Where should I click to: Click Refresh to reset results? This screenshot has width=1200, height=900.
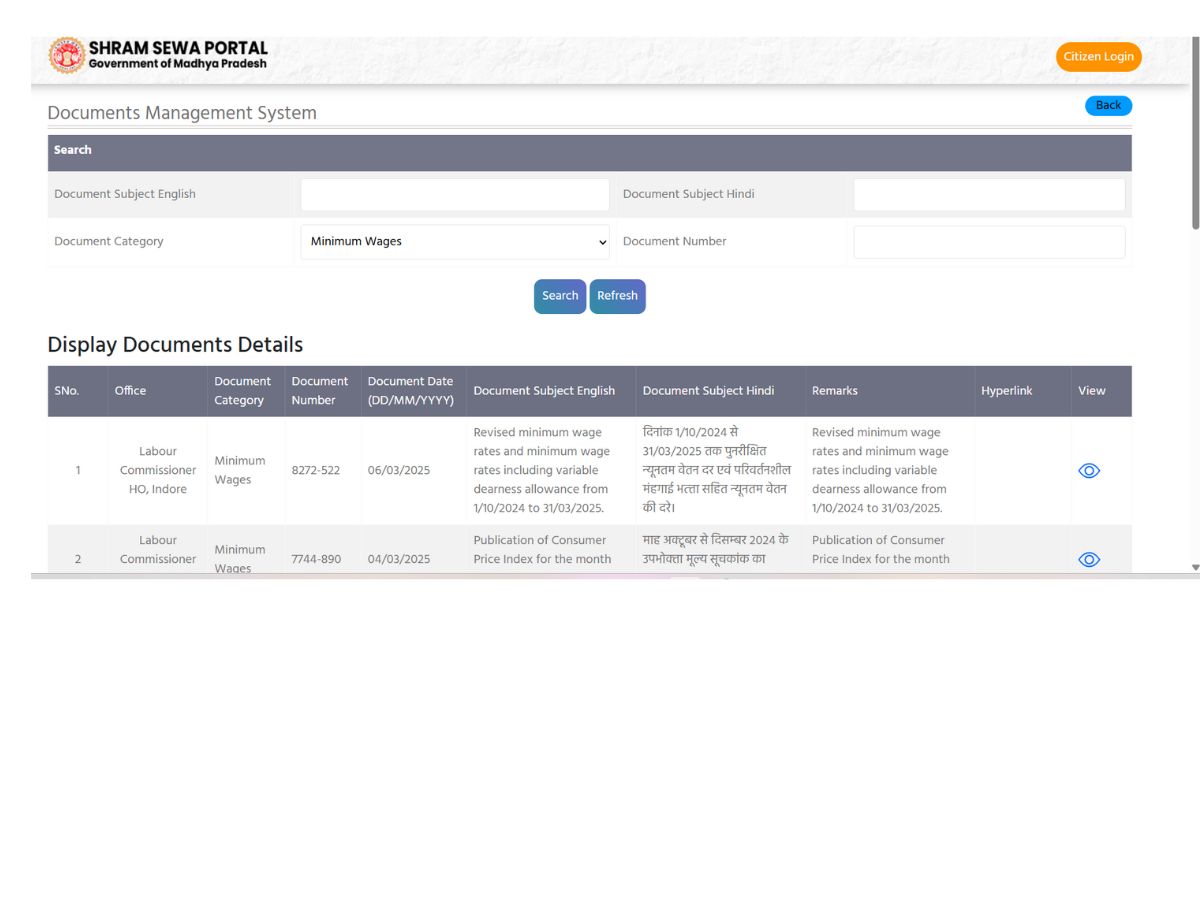click(617, 295)
